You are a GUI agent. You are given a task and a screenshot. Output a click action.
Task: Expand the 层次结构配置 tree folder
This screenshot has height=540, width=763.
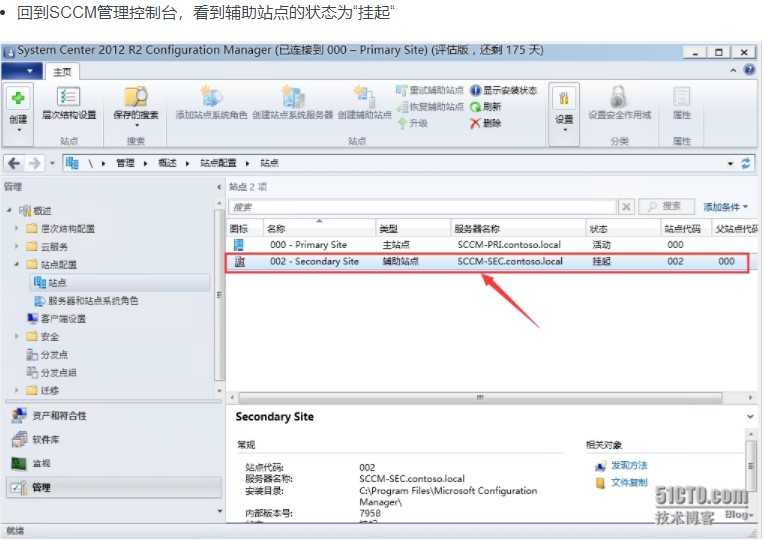click(x=18, y=228)
